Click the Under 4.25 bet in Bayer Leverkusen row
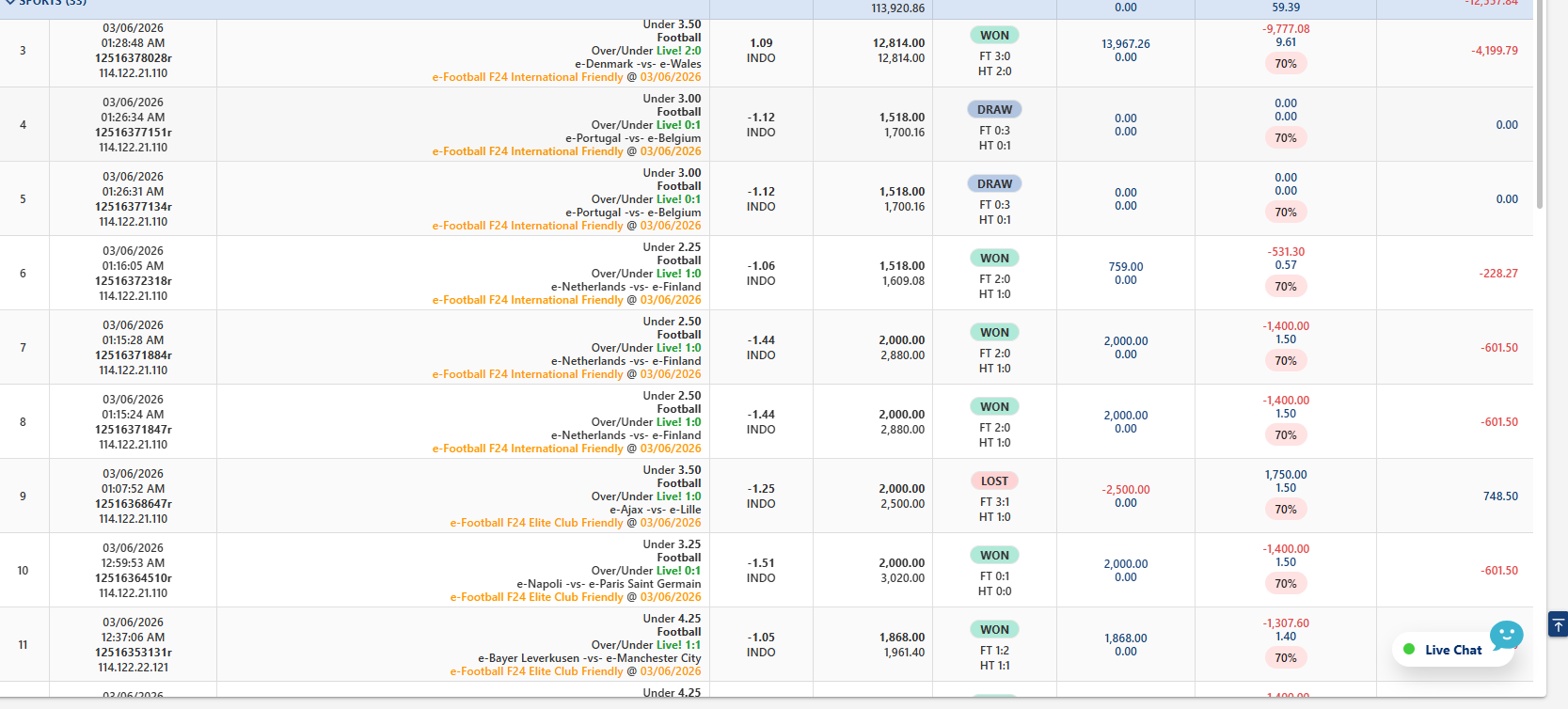 pos(672,619)
